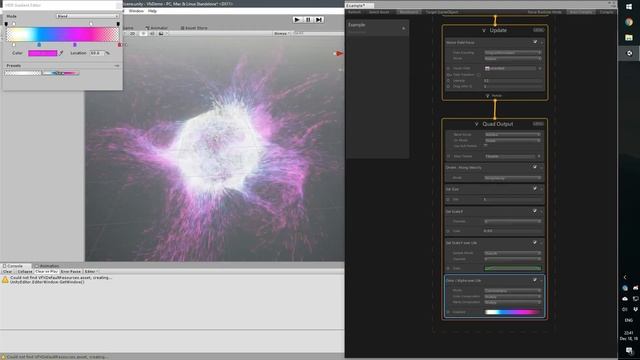Image resolution: width=640 pixels, height=360 pixels.
Task: Select the pink color stop at gradient end
Action: [x=119, y=44]
